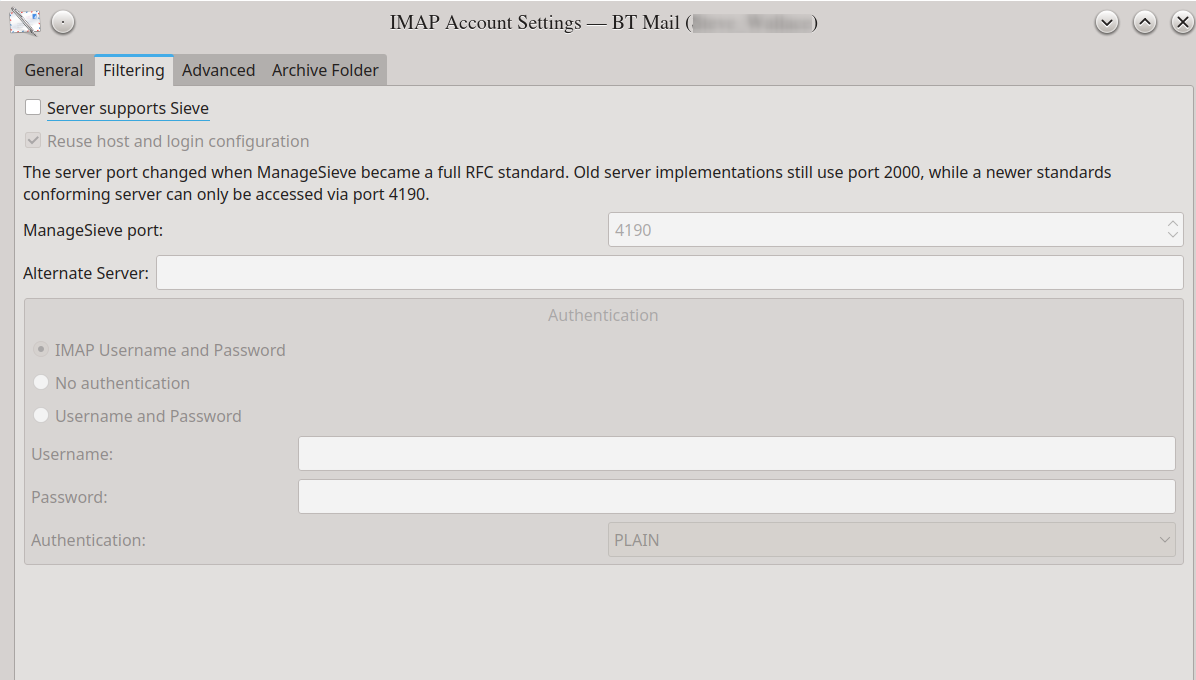Image resolution: width=1196 pixels, height=680 pixels.
Task: Click into the Password input field
Action: [x=736, y=496]
